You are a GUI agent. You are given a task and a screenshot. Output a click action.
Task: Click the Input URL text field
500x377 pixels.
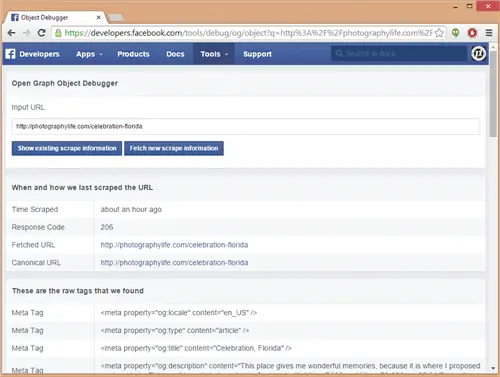(246, 126)
